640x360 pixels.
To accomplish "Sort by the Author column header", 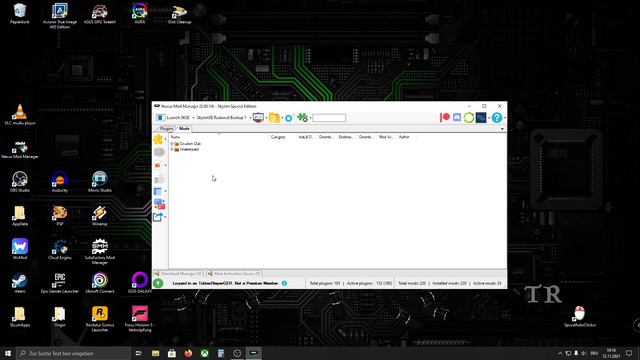I will pos(404,137).
